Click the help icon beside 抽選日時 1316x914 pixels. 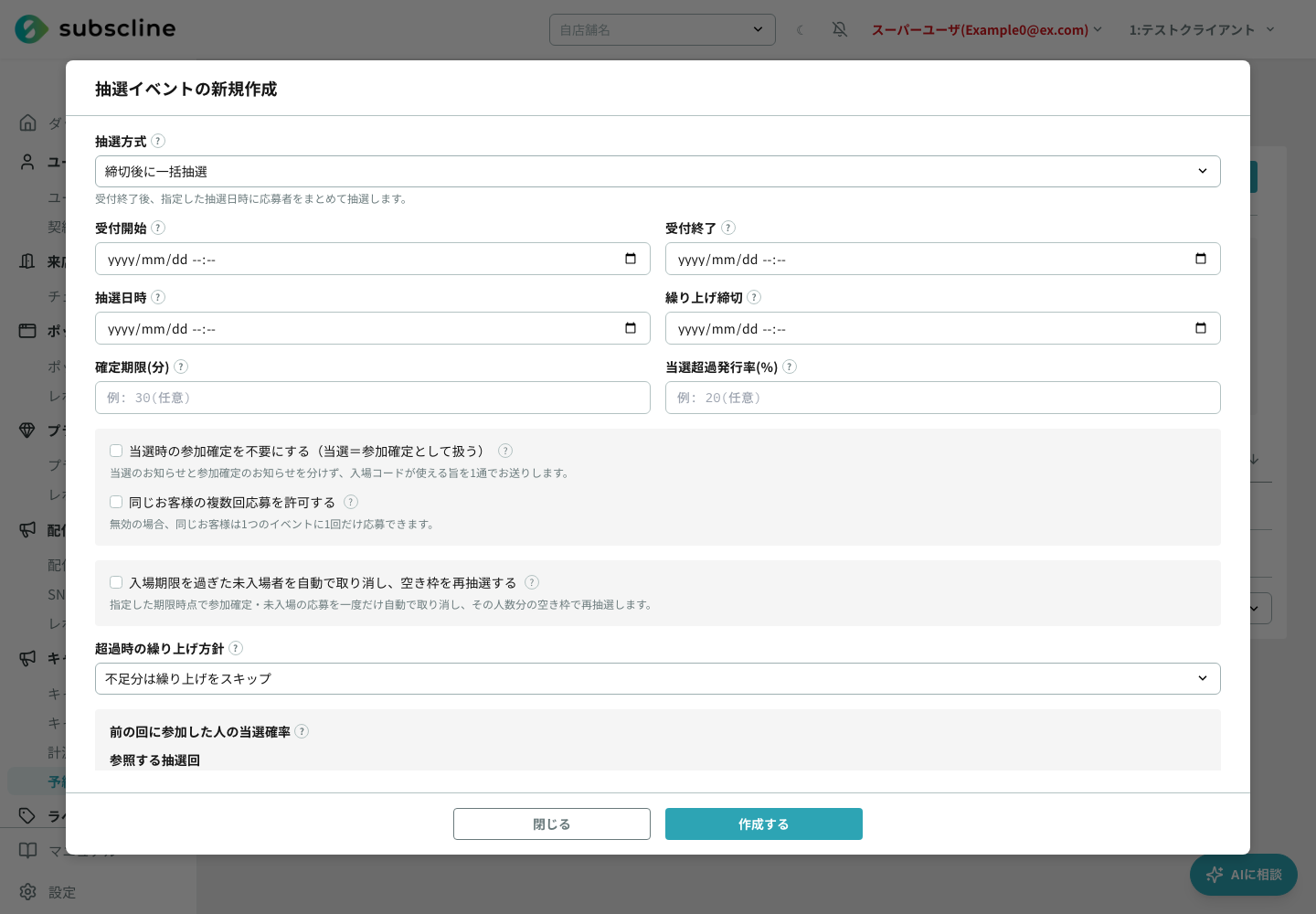pyautogui.click(x=158, y=297)
